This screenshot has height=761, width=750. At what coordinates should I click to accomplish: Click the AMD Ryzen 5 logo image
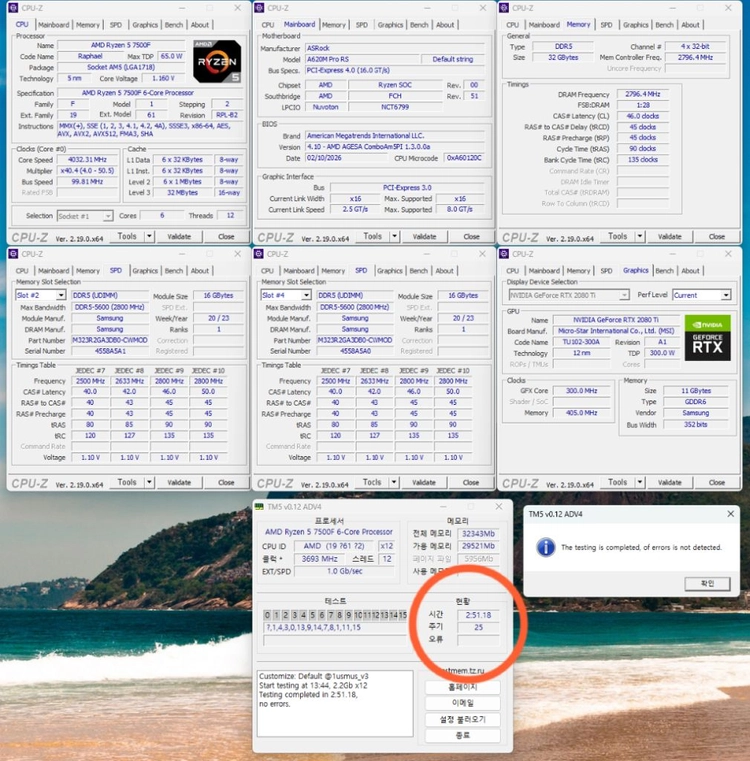pos(217,62)
